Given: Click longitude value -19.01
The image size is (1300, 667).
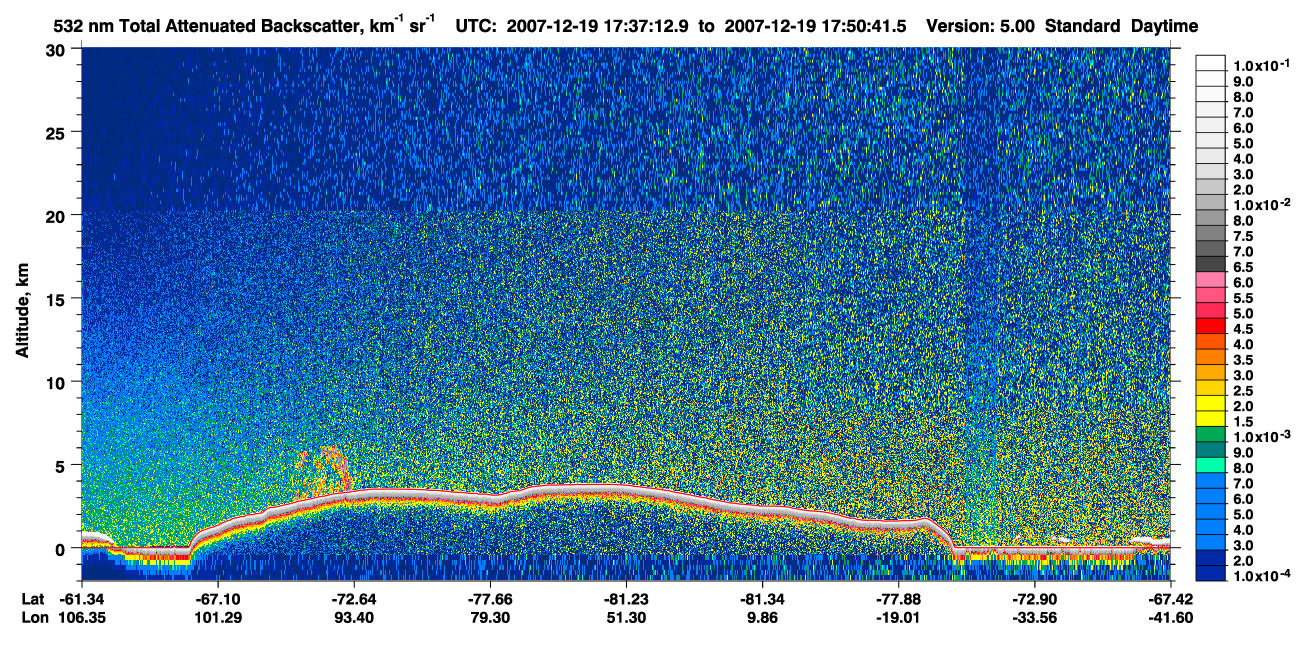Looking at the screenshot, I should click(898, 617).
